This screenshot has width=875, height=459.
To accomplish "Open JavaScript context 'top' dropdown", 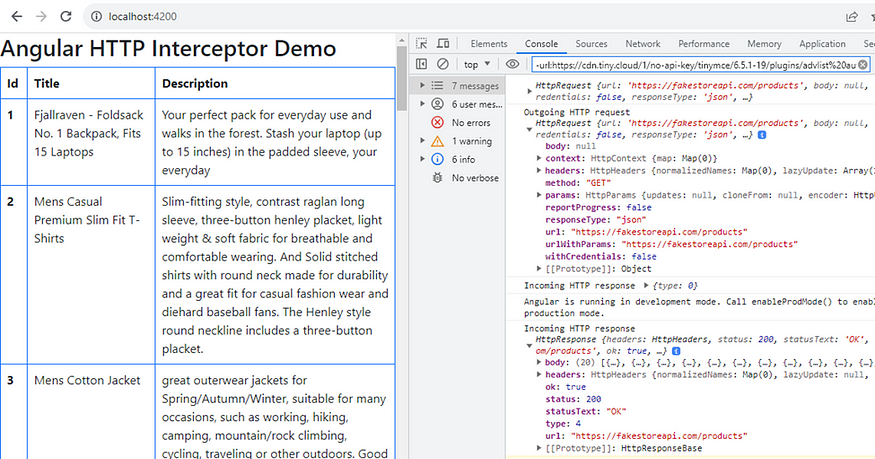I will [x=477, y=65].
